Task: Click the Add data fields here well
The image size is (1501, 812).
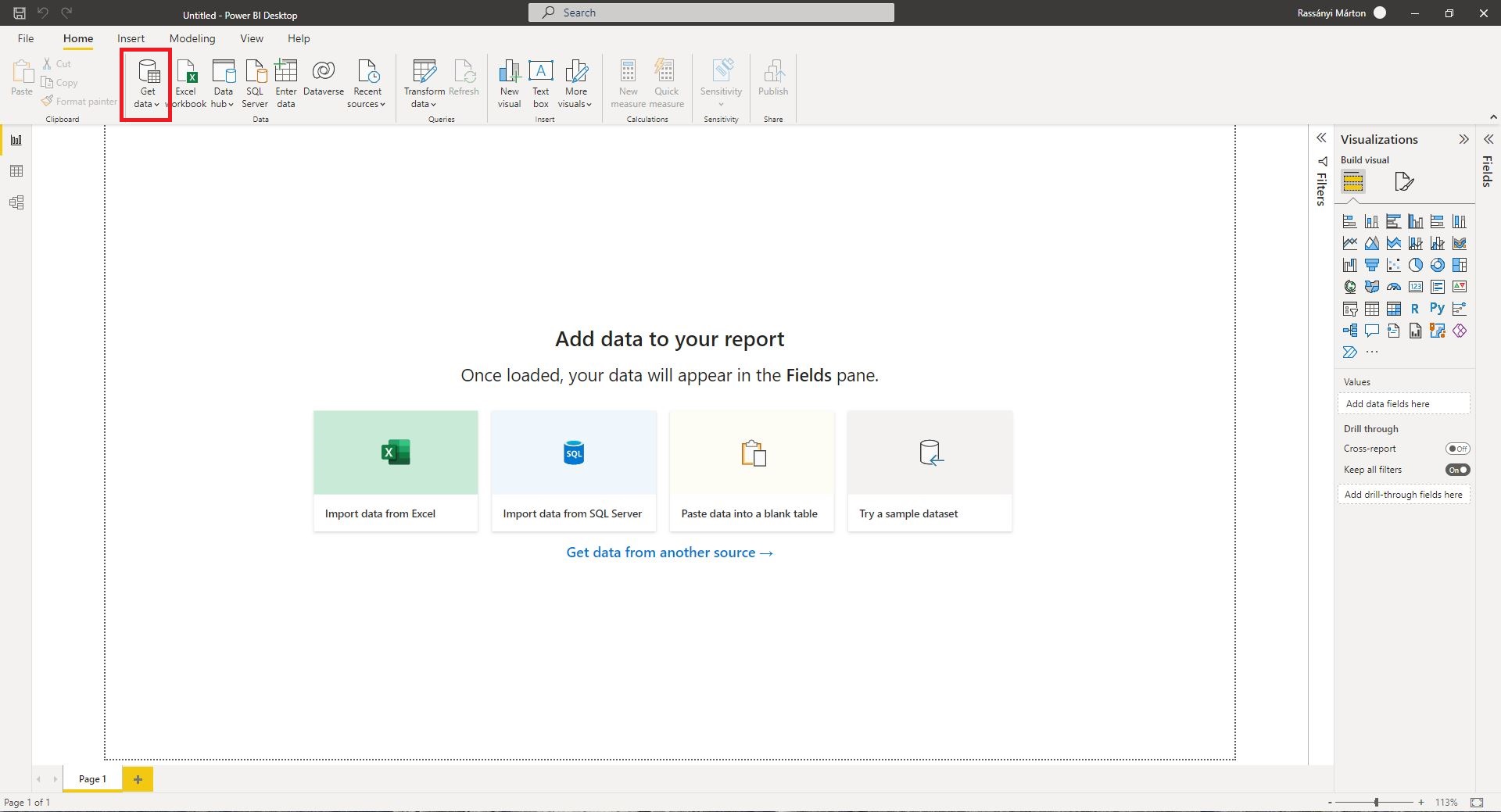Action: click(1404, 404)
